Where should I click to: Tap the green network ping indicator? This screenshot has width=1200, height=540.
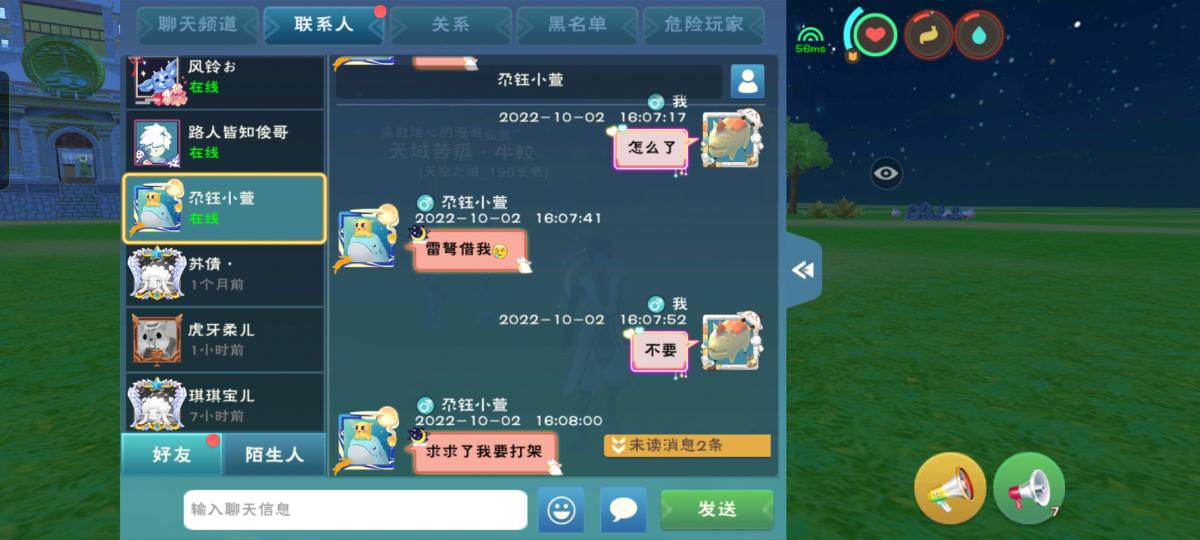tap(810, 40)
